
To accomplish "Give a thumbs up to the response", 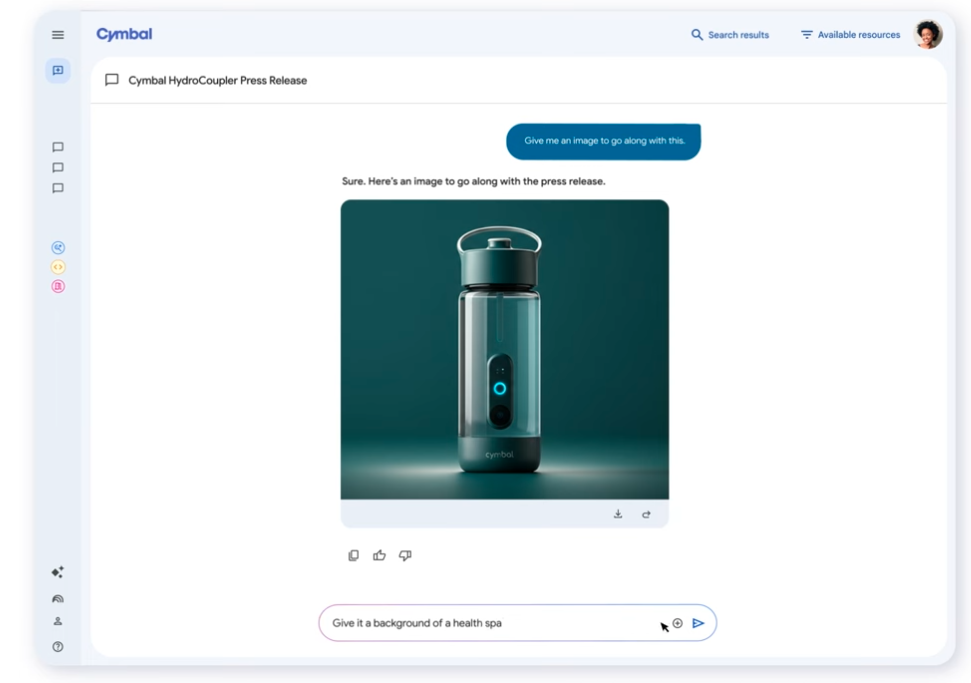I will point(379,555).
